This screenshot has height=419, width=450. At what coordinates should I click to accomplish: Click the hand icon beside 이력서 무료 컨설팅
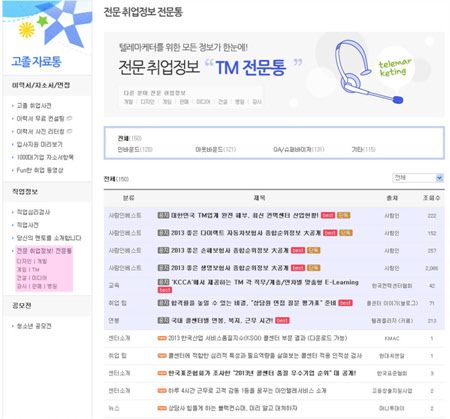[69, 118]
